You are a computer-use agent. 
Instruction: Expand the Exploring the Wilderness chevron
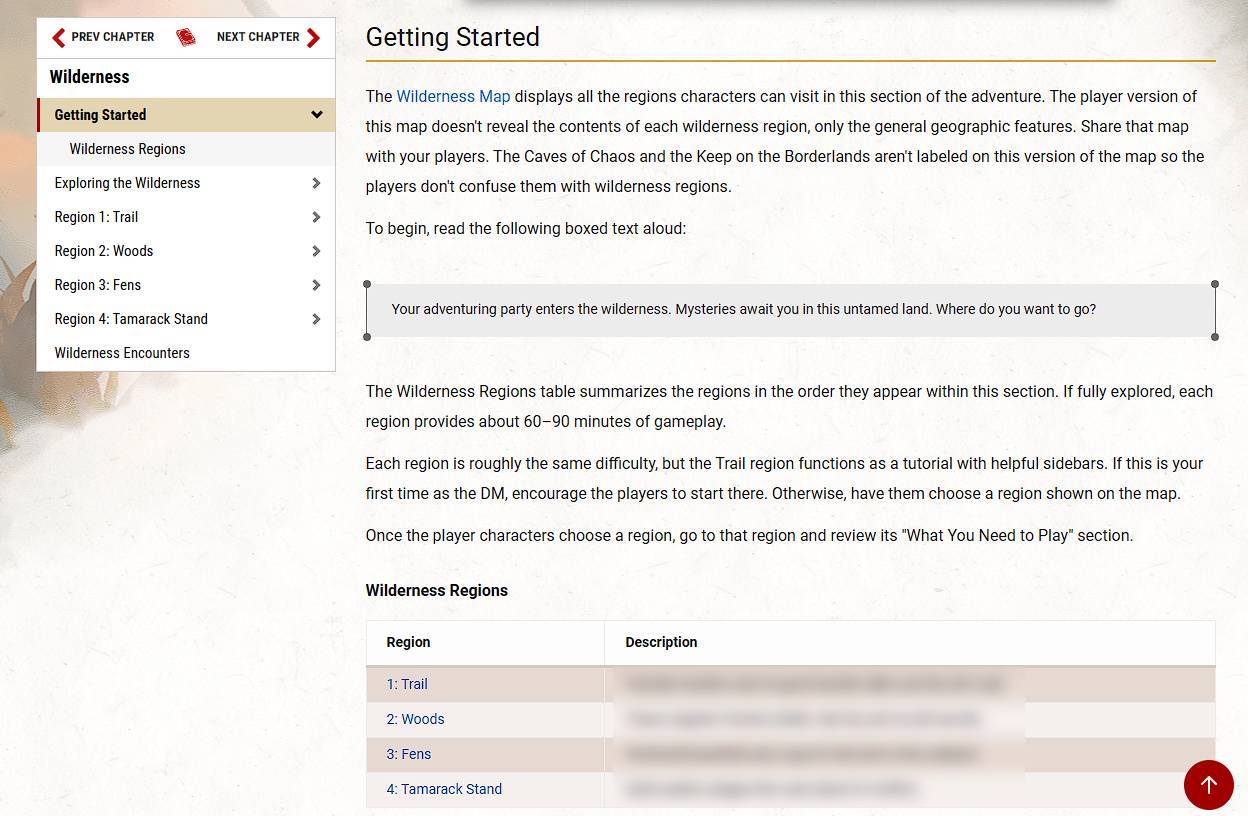click(316, 183)
